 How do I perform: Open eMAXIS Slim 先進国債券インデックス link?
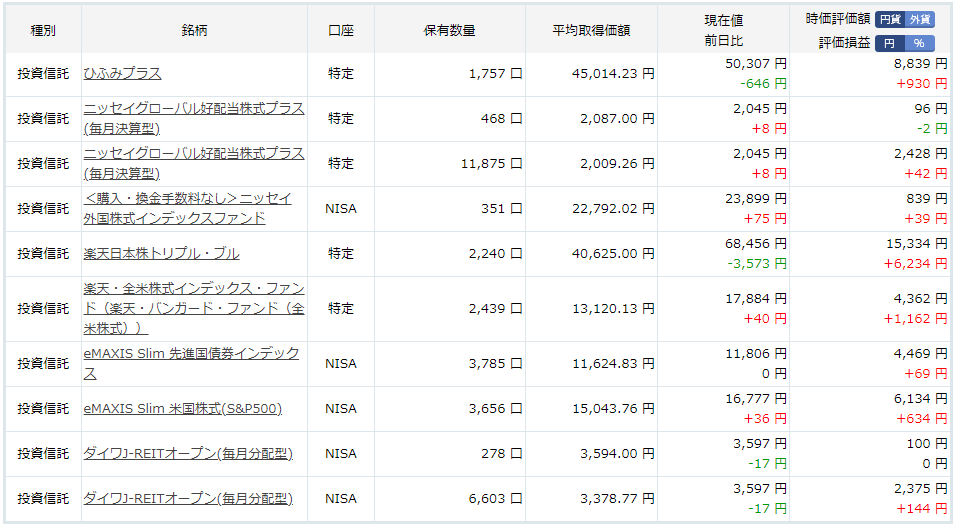191,363
